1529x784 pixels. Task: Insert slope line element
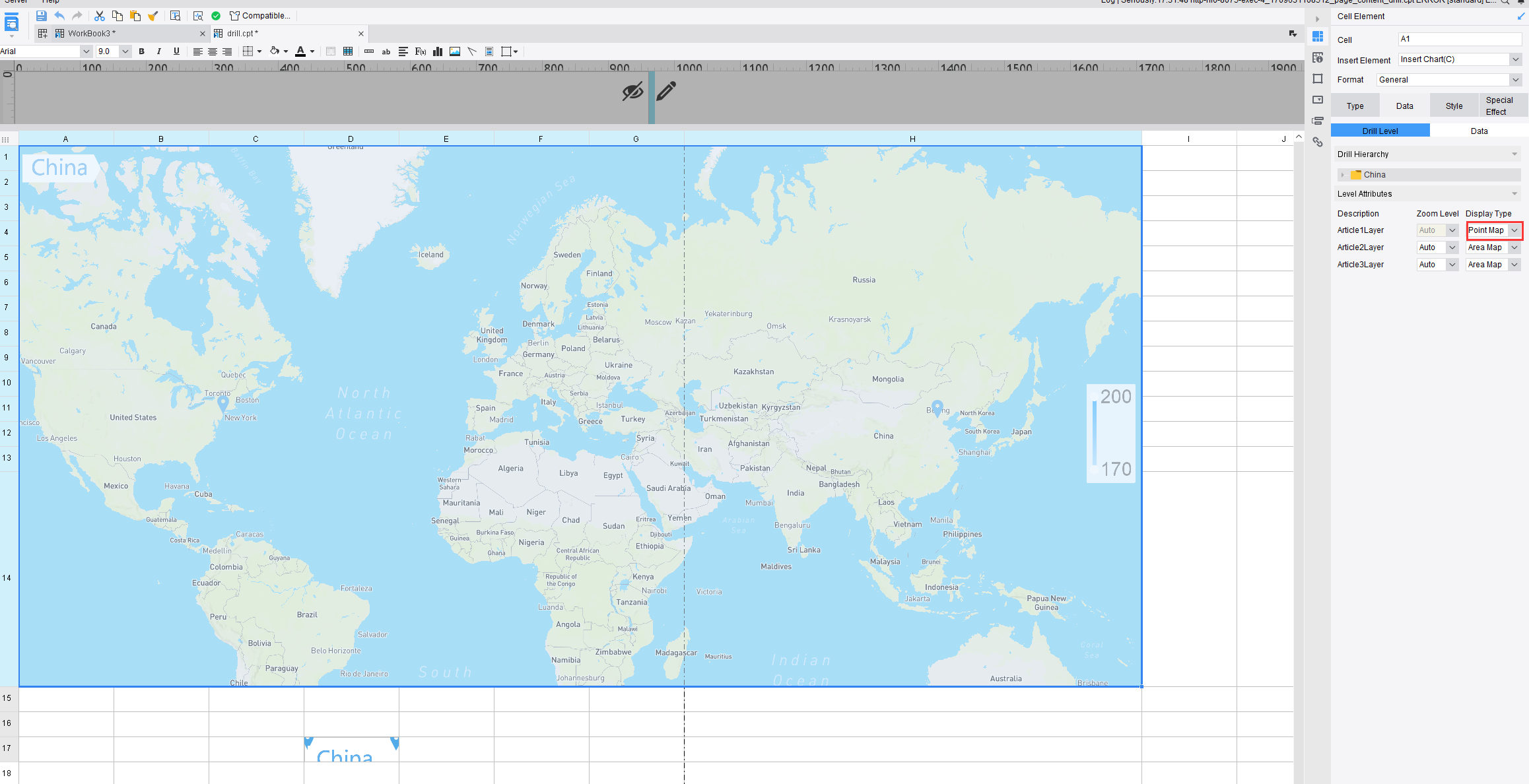tap(472, 51)
